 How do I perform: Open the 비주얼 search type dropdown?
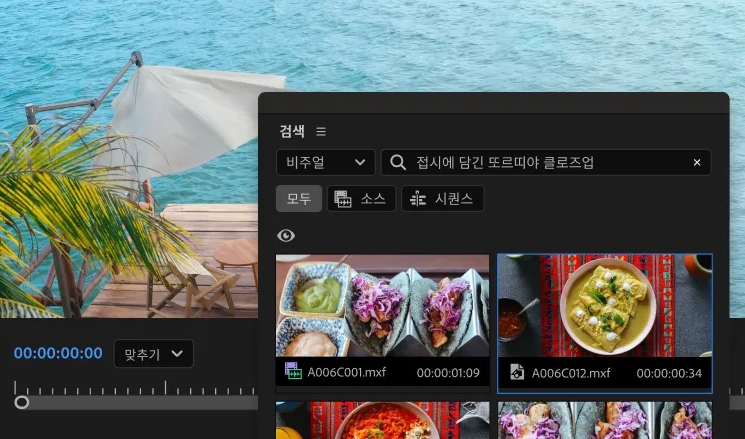tap(325, 162)
